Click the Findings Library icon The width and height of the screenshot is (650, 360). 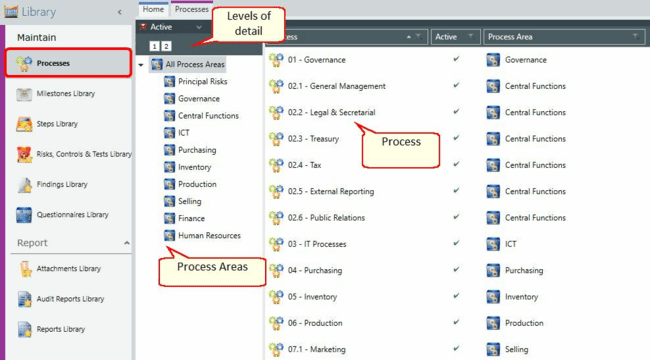24,185
